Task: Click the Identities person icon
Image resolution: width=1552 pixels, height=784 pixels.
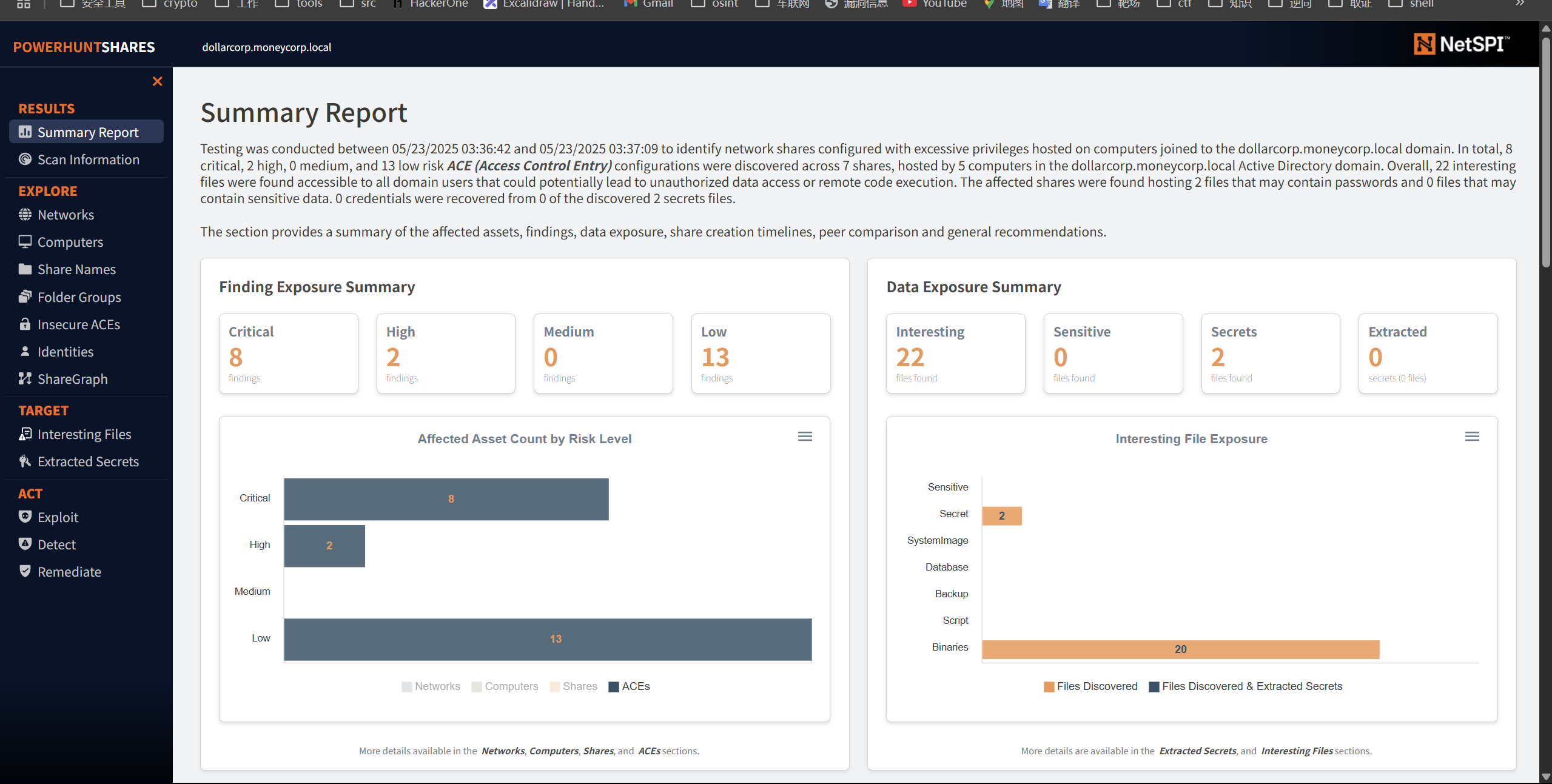Action: click(25, 351)
